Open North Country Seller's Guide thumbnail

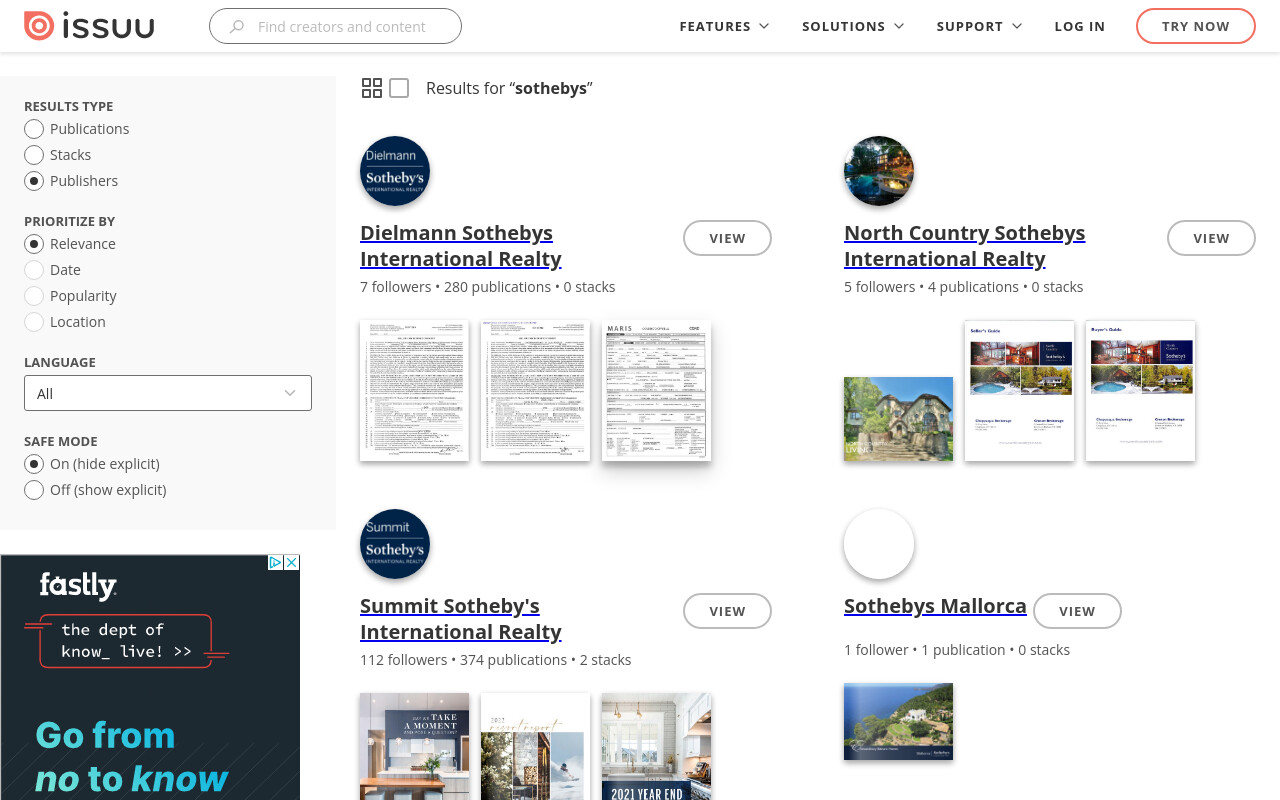click(1019, 391)
